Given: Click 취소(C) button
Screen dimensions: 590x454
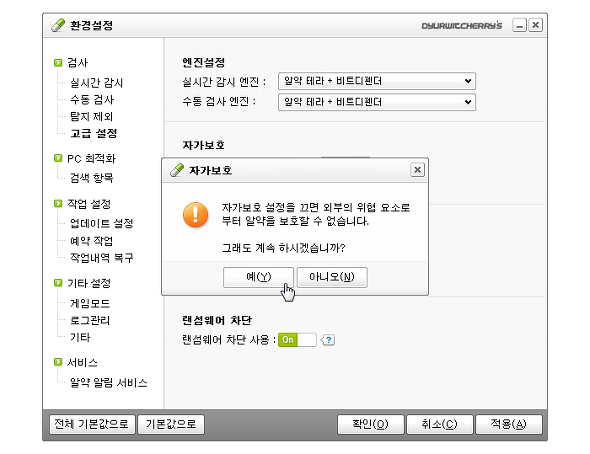Looking at the screenshot, I should coord(439,424).
